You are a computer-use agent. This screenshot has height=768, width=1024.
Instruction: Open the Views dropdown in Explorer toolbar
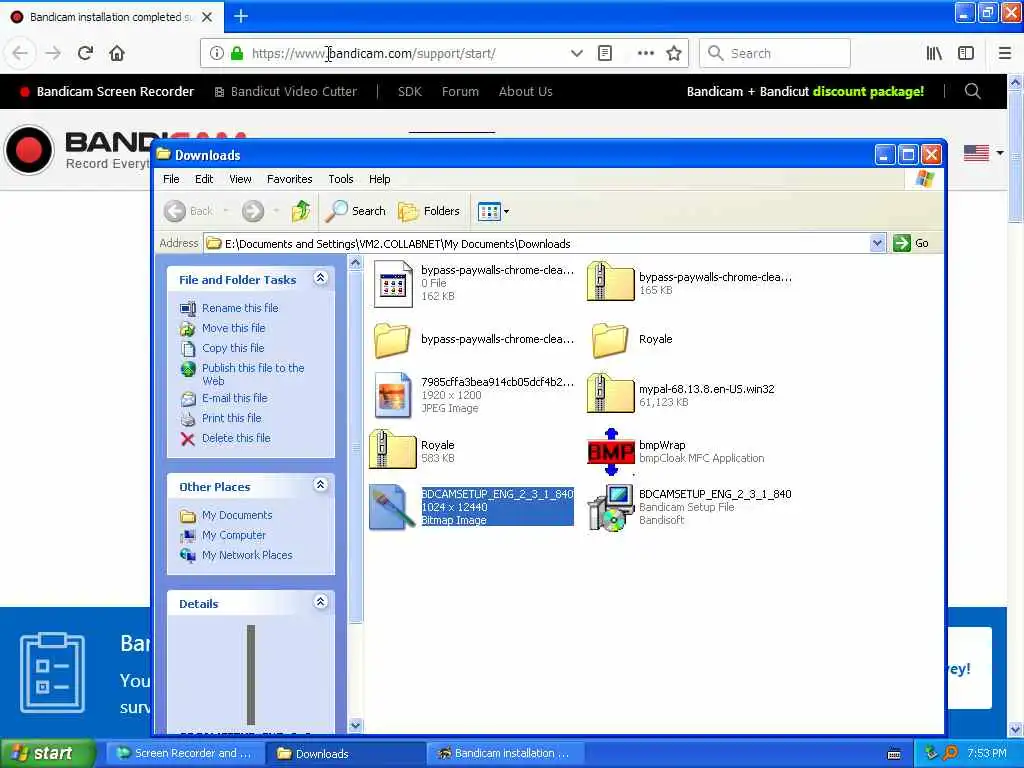[494, 211]
